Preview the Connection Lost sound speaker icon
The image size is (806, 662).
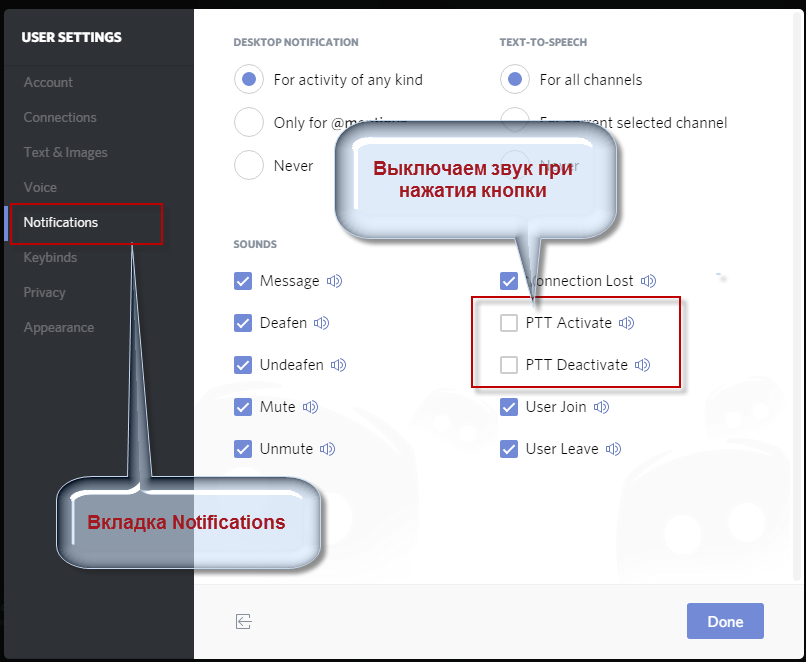point(648,281)
